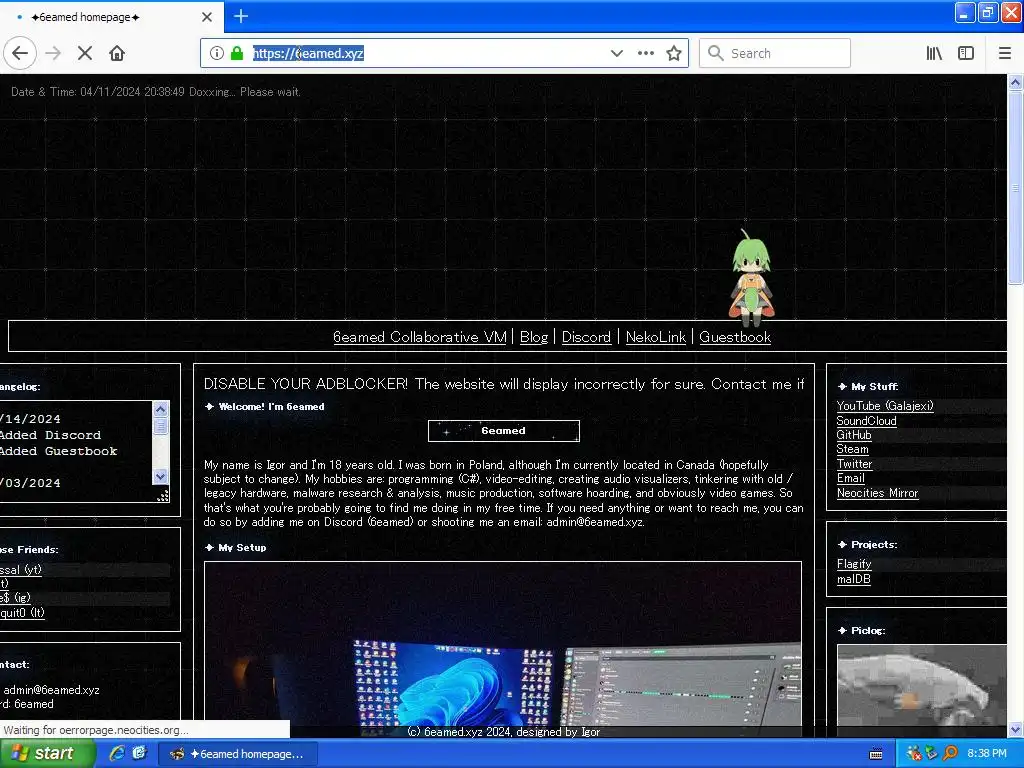Open the Windows start button
The width and height of the screenshot is (1024, 768).
(48, 753)
